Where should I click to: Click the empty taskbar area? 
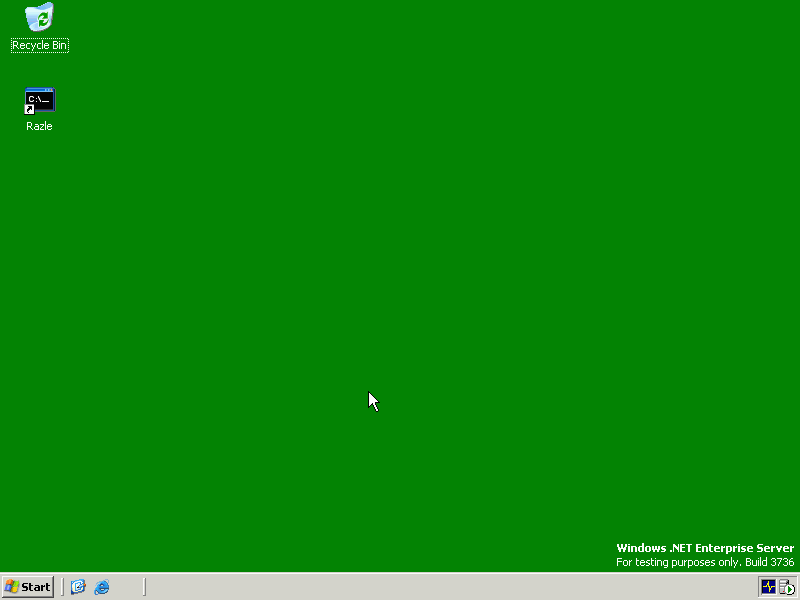pos(400,587)
